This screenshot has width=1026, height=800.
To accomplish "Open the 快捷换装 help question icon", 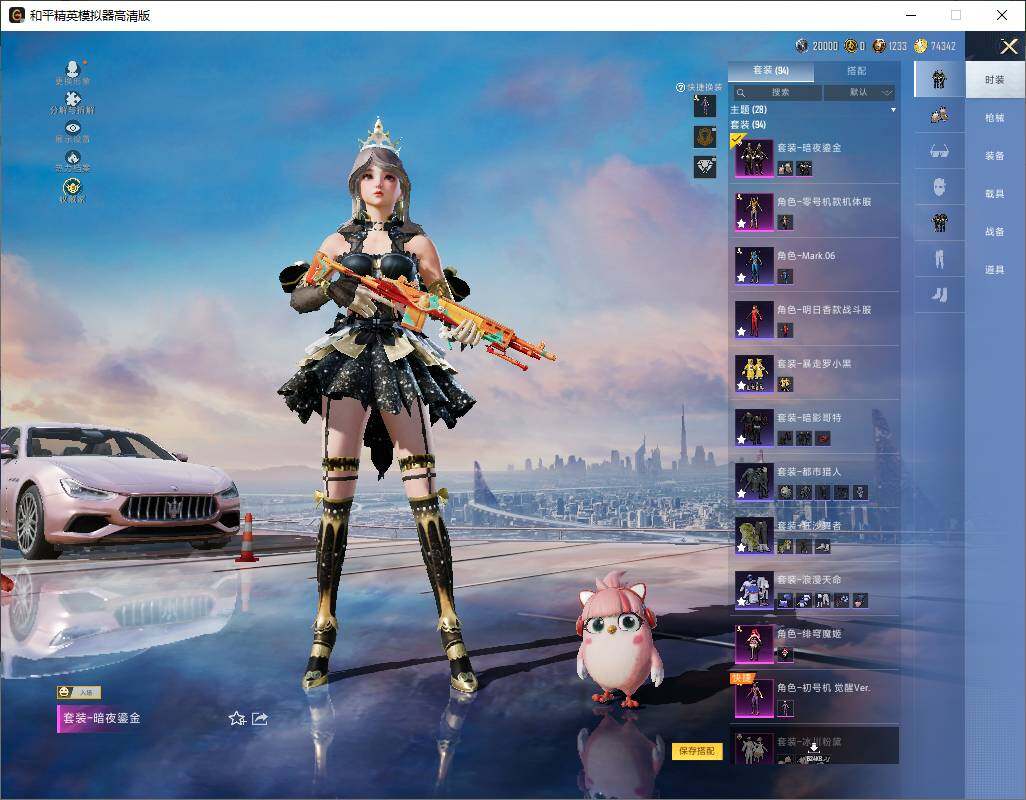I will coord(681,87).
